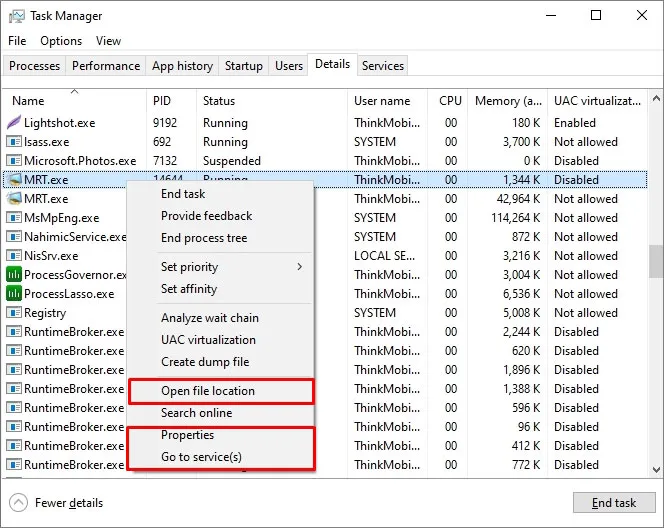Switch to the Processes tab
This screenshot has height=528, width=664.
34,66
